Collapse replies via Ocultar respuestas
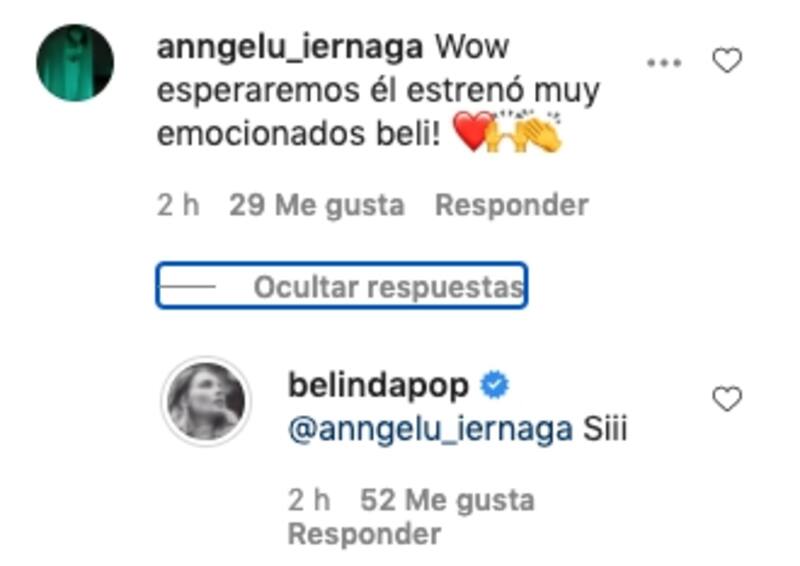This screenshot has width=800, height=566. point(341,285)
